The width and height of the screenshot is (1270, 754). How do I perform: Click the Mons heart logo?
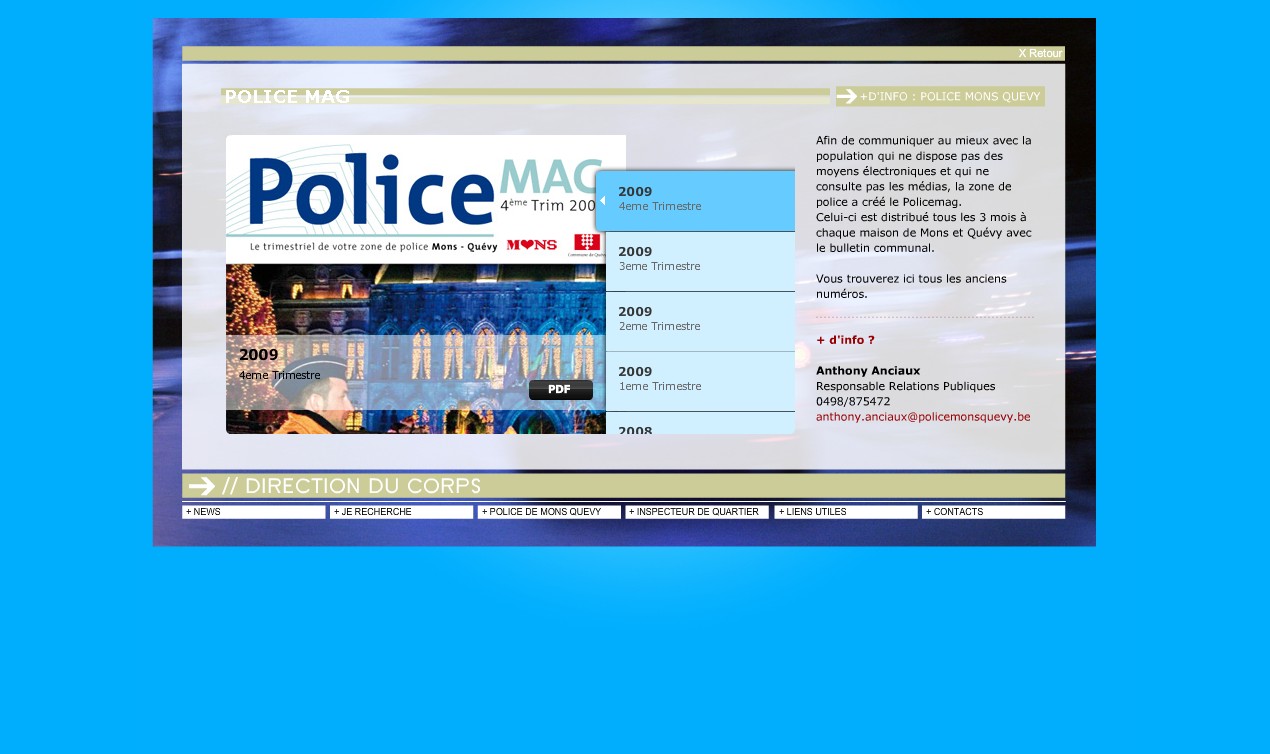coord(531,245)
